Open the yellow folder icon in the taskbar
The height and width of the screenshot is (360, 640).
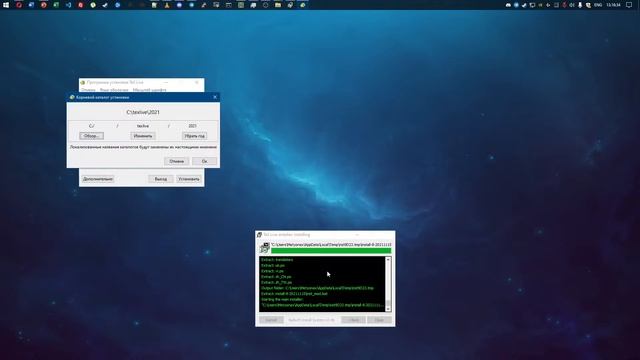[278, 5]
